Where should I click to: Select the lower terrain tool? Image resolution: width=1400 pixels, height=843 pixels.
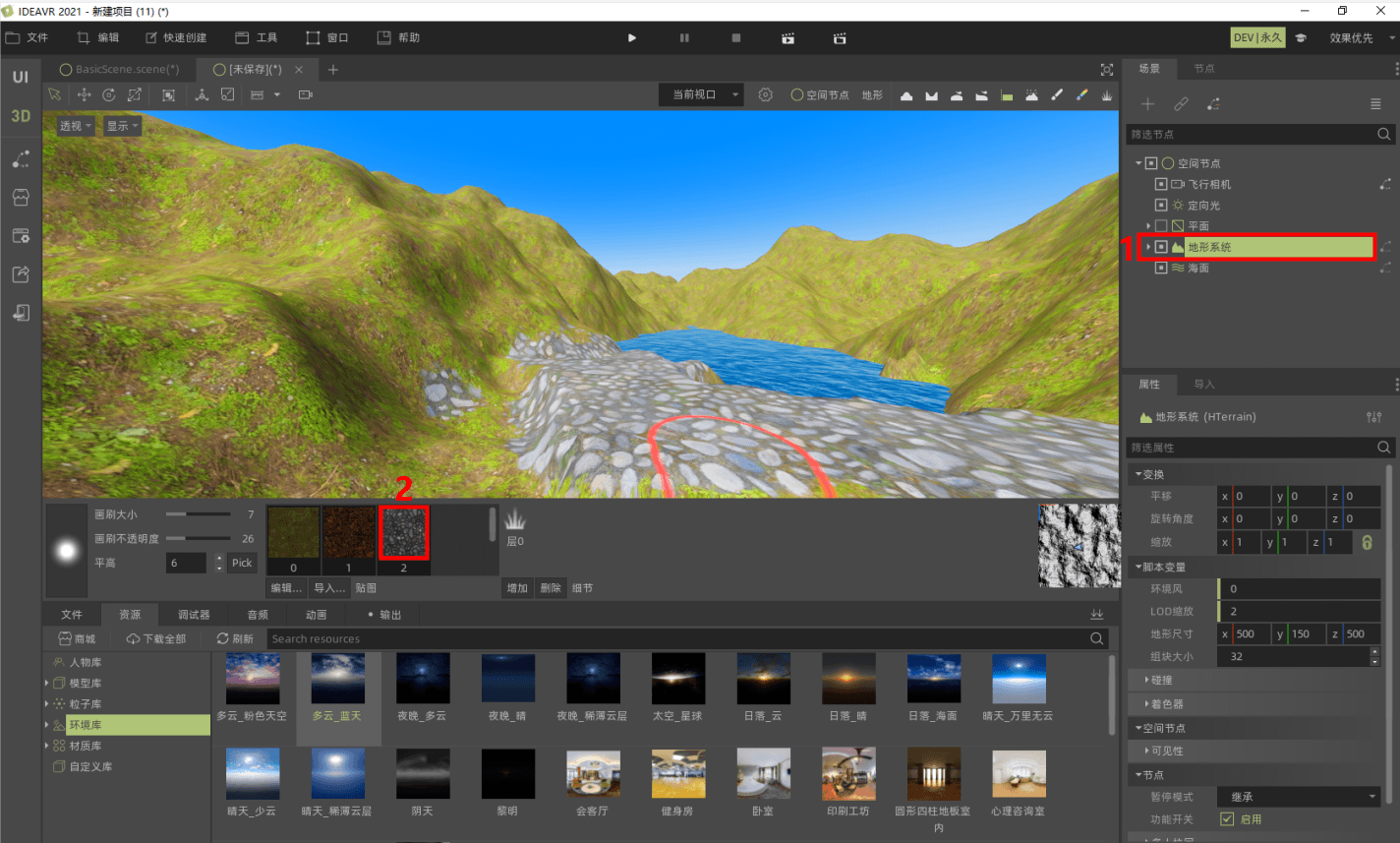pyautogui.click(x=931, y=95)
